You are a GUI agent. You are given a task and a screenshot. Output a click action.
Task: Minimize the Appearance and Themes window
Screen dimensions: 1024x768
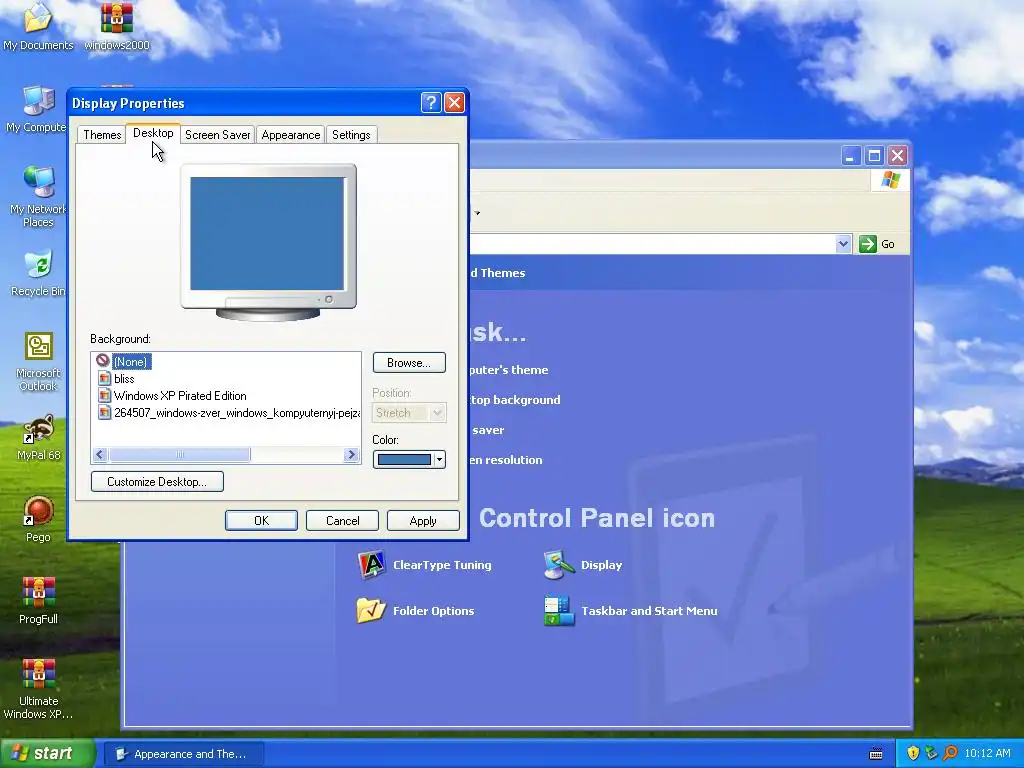point(851,155)
